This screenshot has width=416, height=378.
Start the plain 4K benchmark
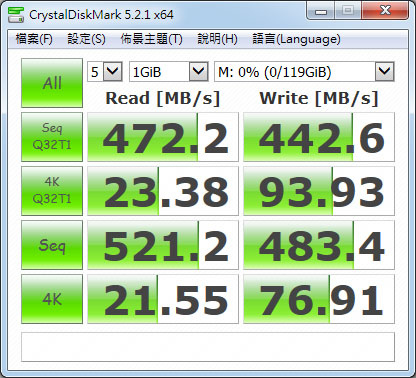click(x=52, y=299)
